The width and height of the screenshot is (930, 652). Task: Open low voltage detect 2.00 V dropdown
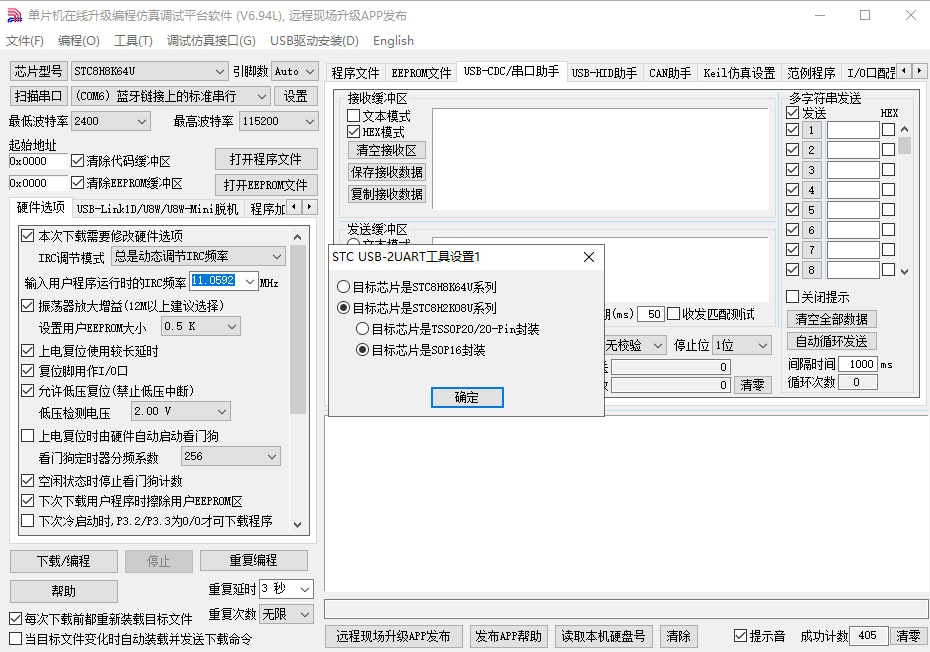point(181,411)
